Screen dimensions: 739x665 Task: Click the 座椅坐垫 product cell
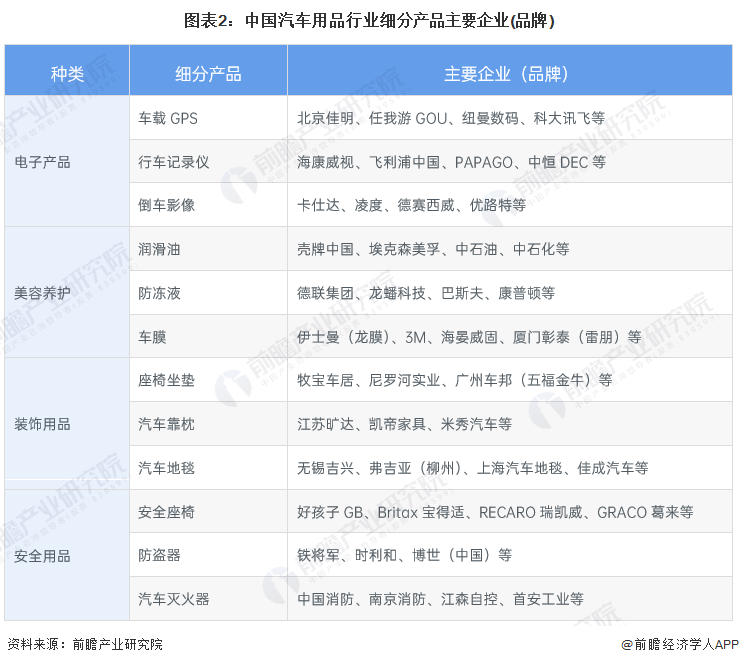point(167,380)
